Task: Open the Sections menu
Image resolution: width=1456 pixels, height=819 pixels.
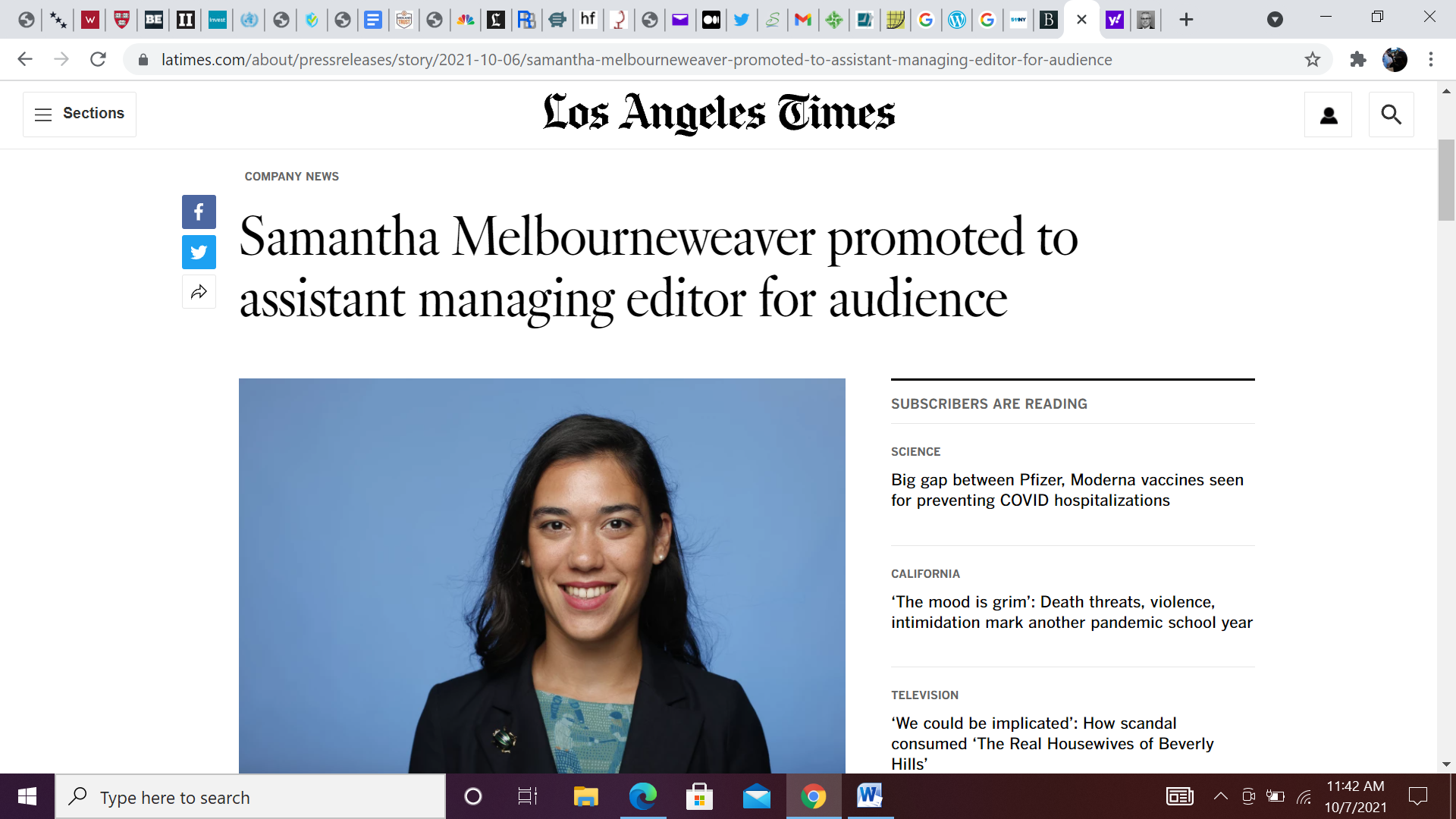Action: pyautogui.click(x=80, y=114)
